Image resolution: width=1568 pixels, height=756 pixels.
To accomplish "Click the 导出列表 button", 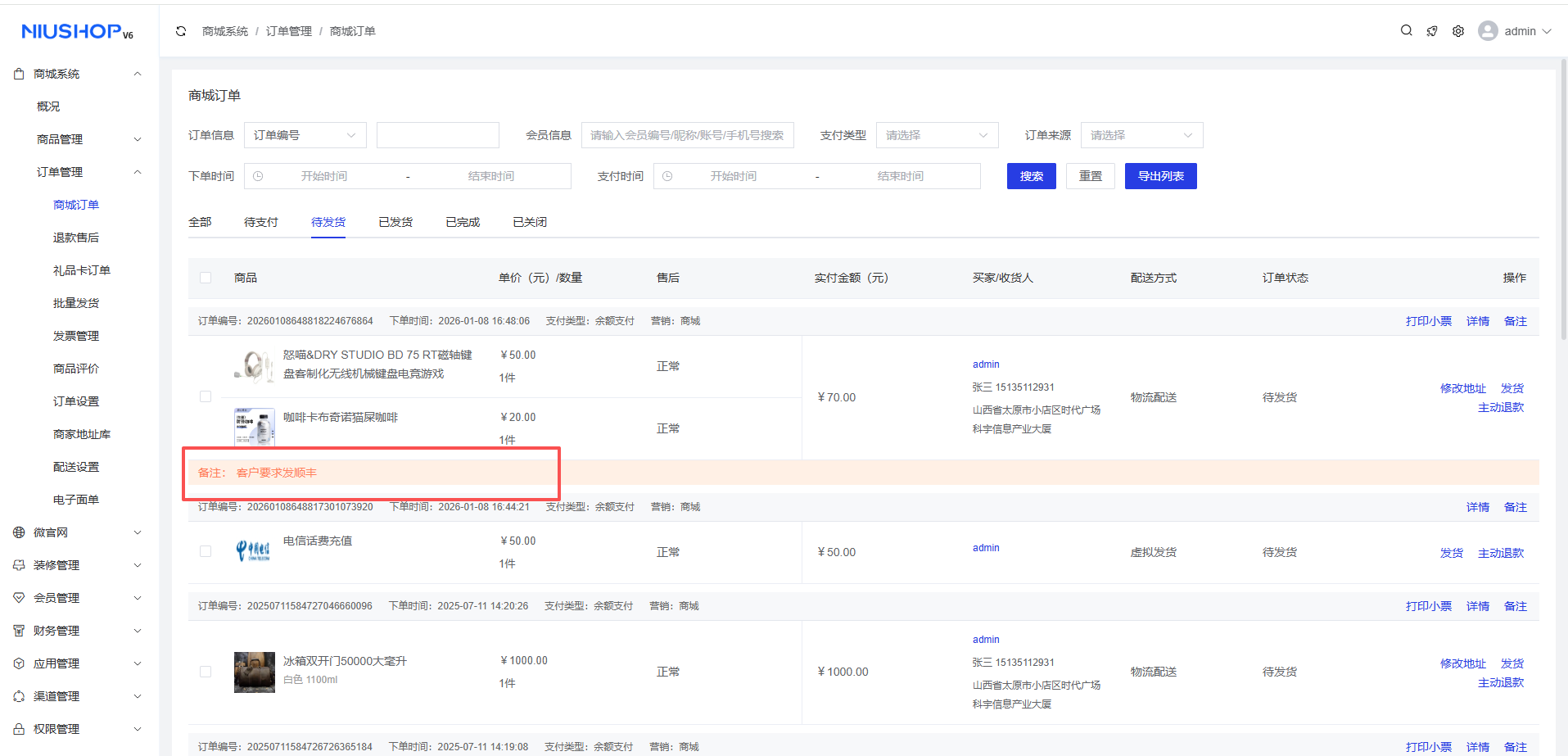I will 1160,176.
